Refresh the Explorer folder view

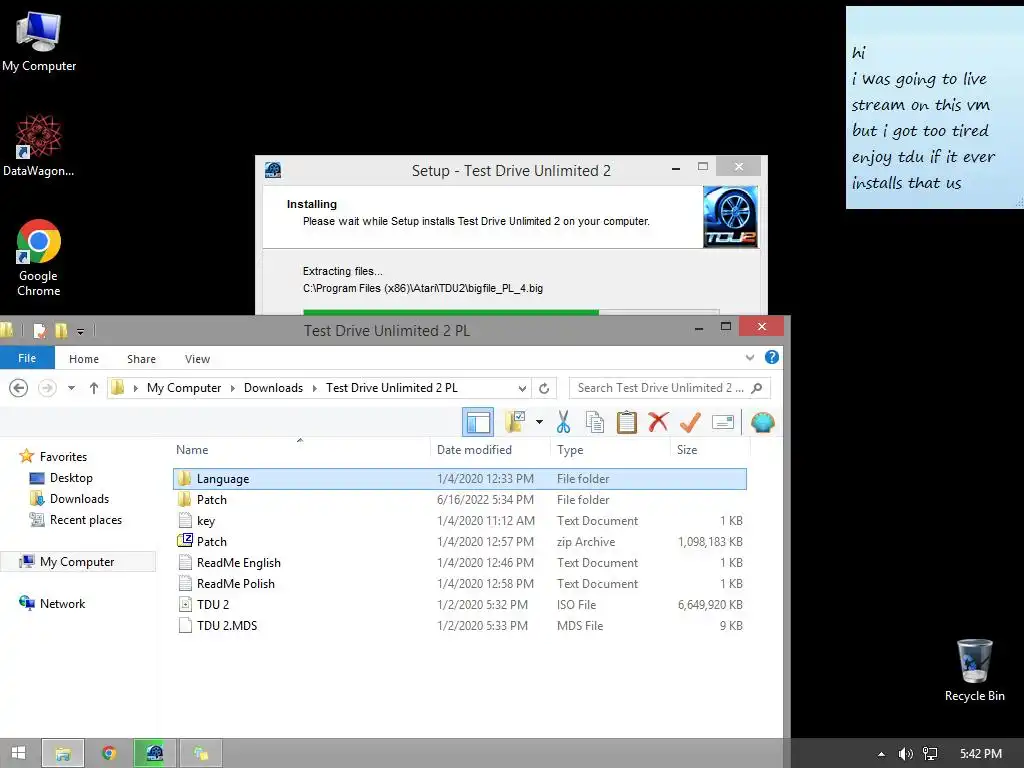pos(544,389)
